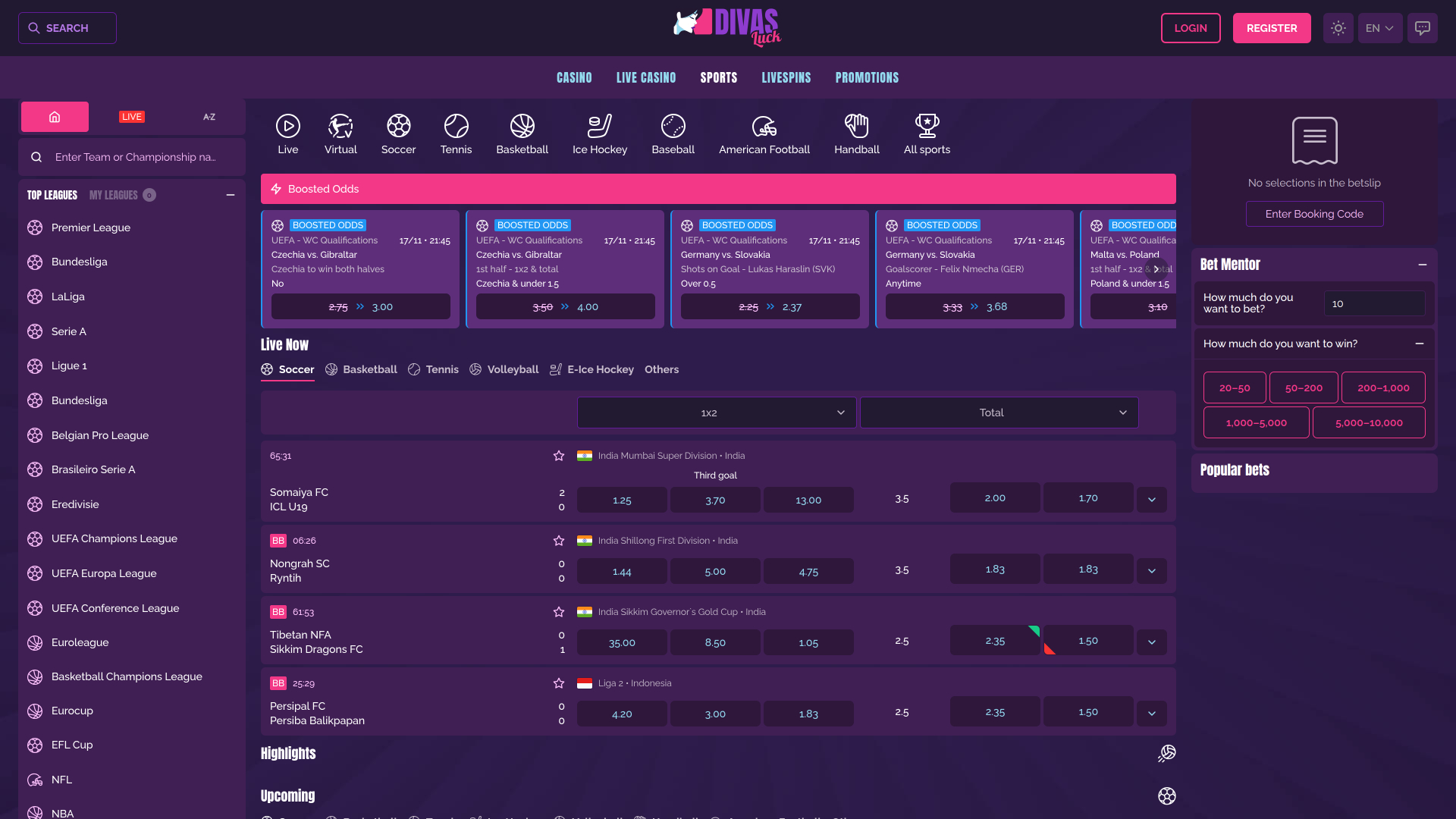Image resolution: width=1456 pixels, height=819 pixels.
Task: Open the chat bubble icon
Action: point(1423,27)
